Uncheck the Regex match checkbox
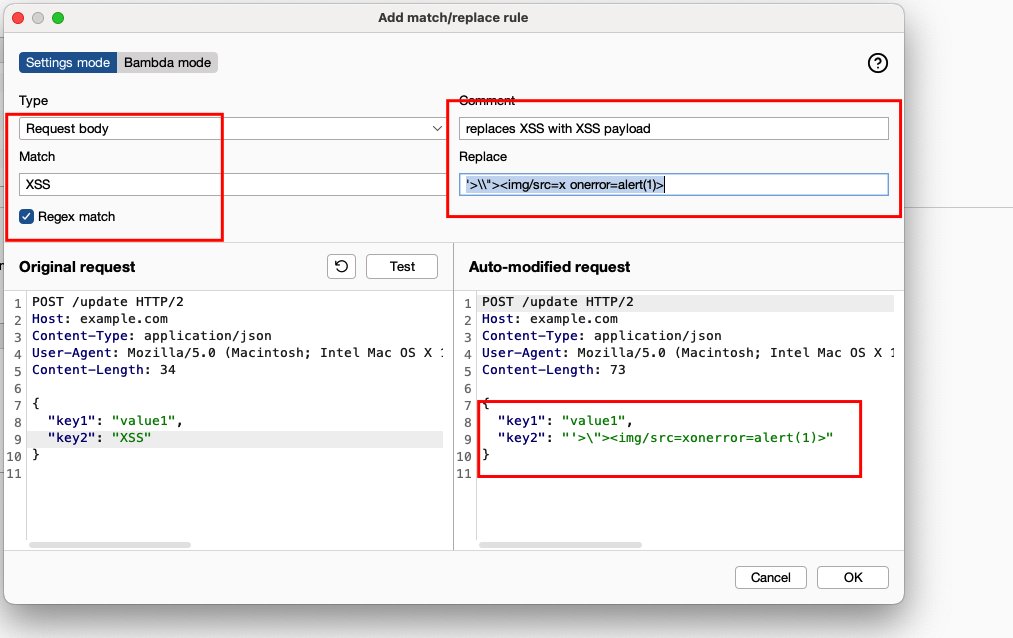The width and height of the screenshot is (1013, 638). click(x=26, y=216)
